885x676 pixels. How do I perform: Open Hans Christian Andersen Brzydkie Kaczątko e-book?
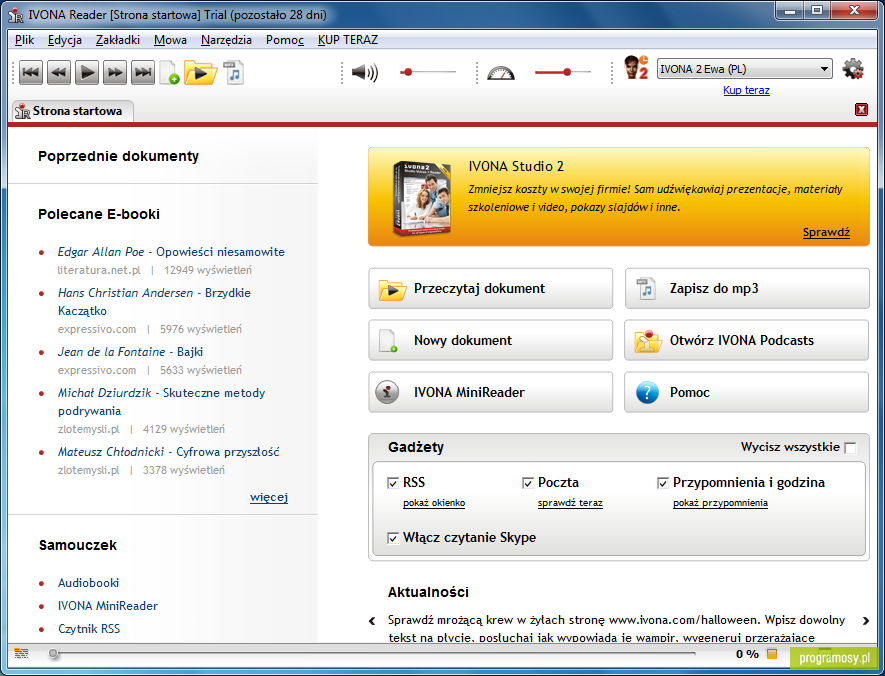point(154,301)
